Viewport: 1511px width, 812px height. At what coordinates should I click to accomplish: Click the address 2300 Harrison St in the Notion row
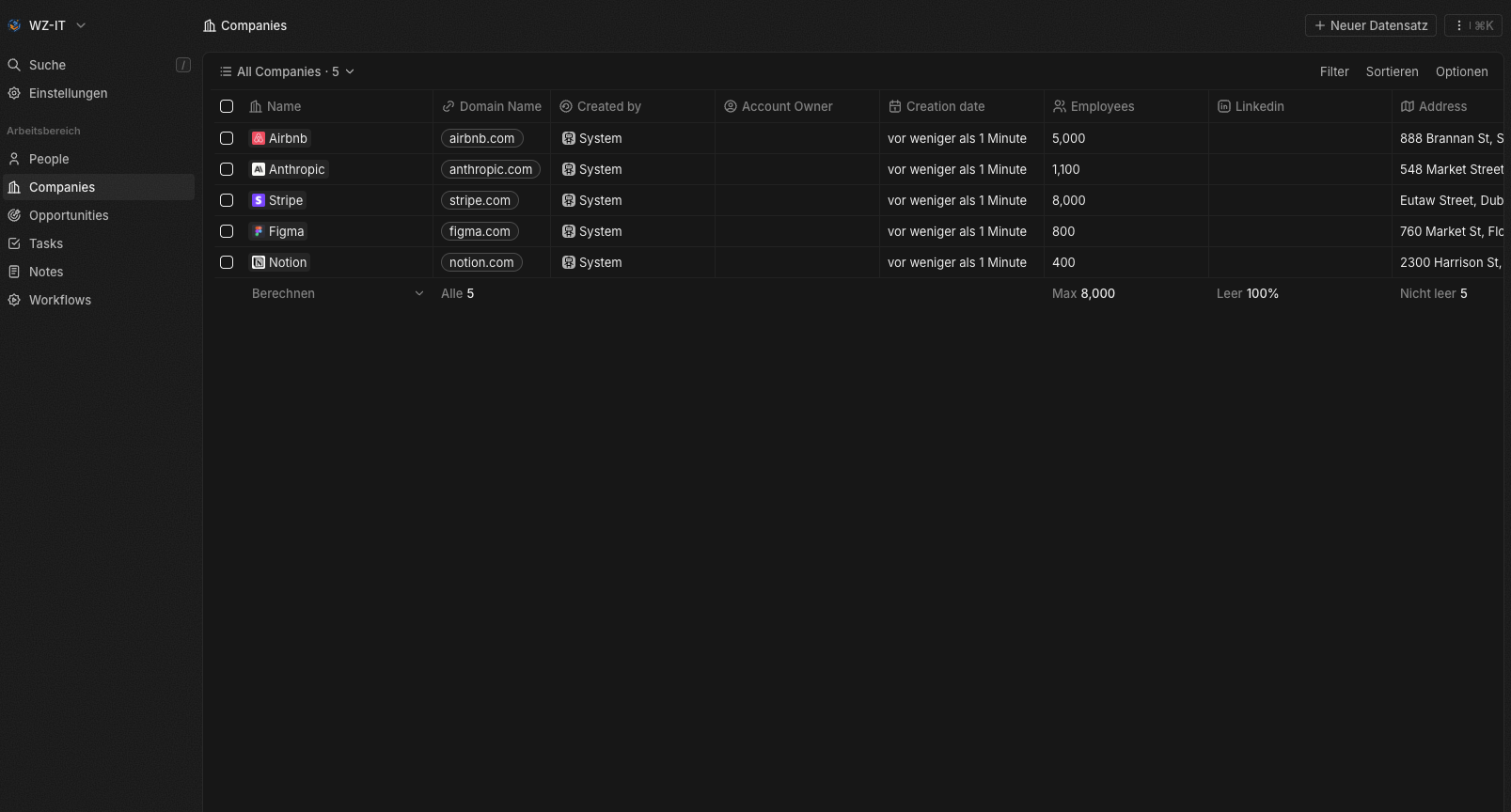point(1451,262)
